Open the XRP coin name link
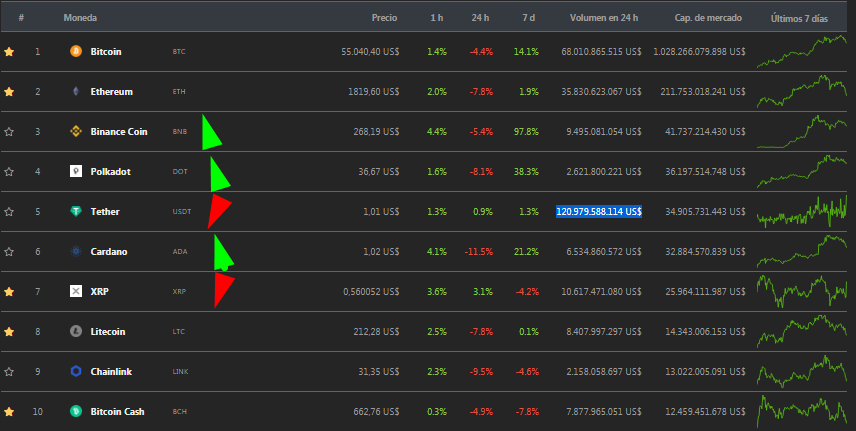The width and height of the screenshot is (856, 431). click(99, 291)
